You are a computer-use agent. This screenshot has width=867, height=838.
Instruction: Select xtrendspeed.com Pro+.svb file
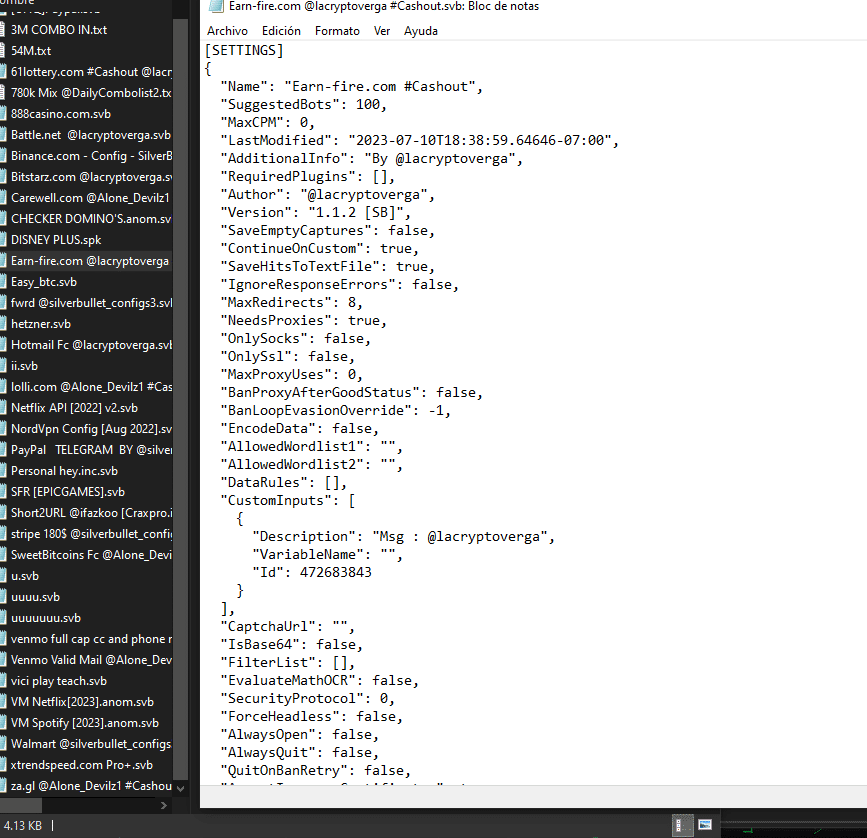86,765
